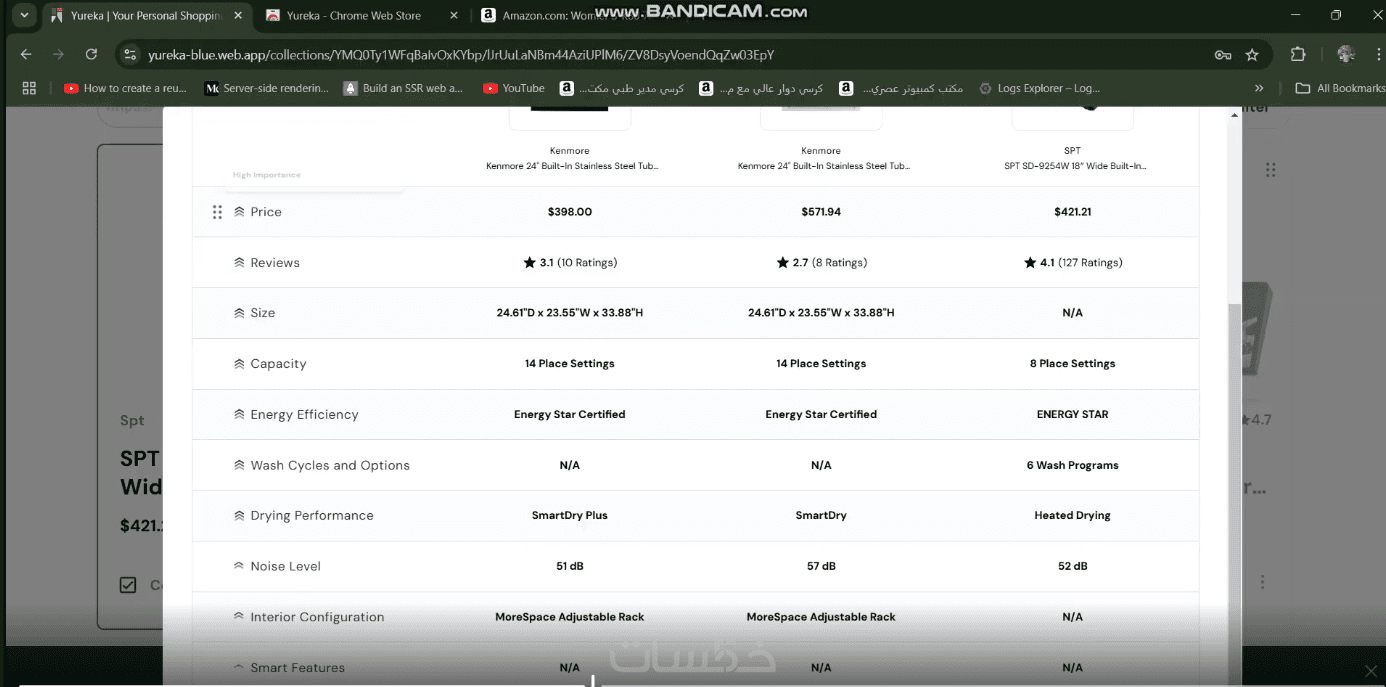
Task: Click the 'Wash Cycles and Options' row label
Action: point(330,465)
